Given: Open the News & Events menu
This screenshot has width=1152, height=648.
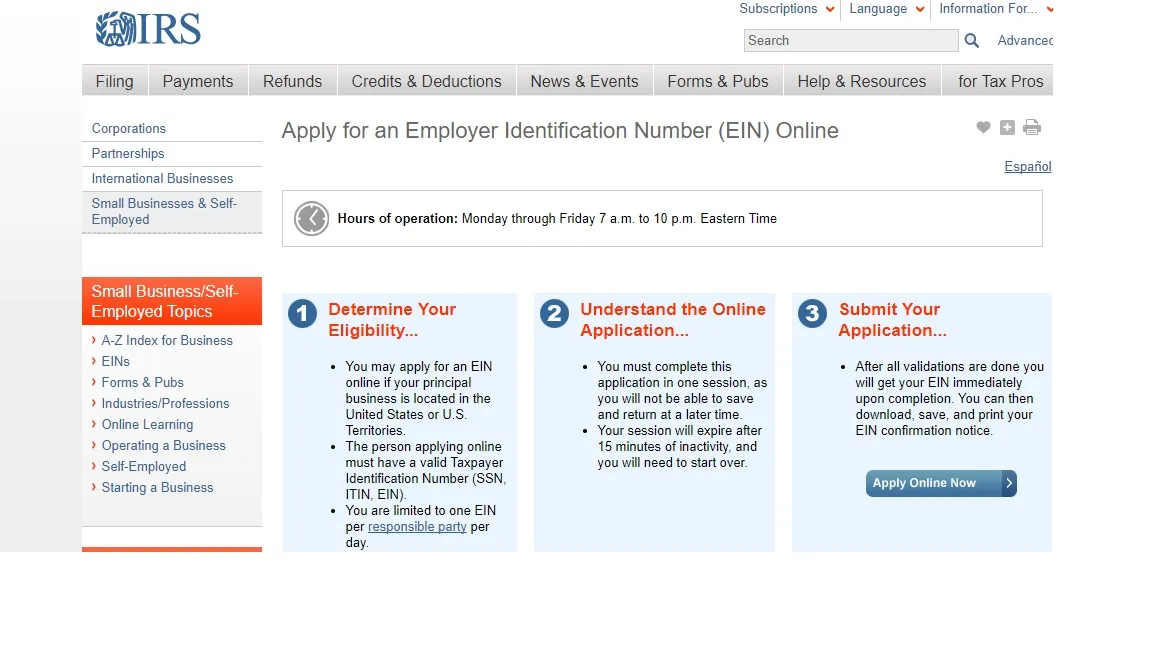Looking at the screenshot, I should [x=584, y=81].
